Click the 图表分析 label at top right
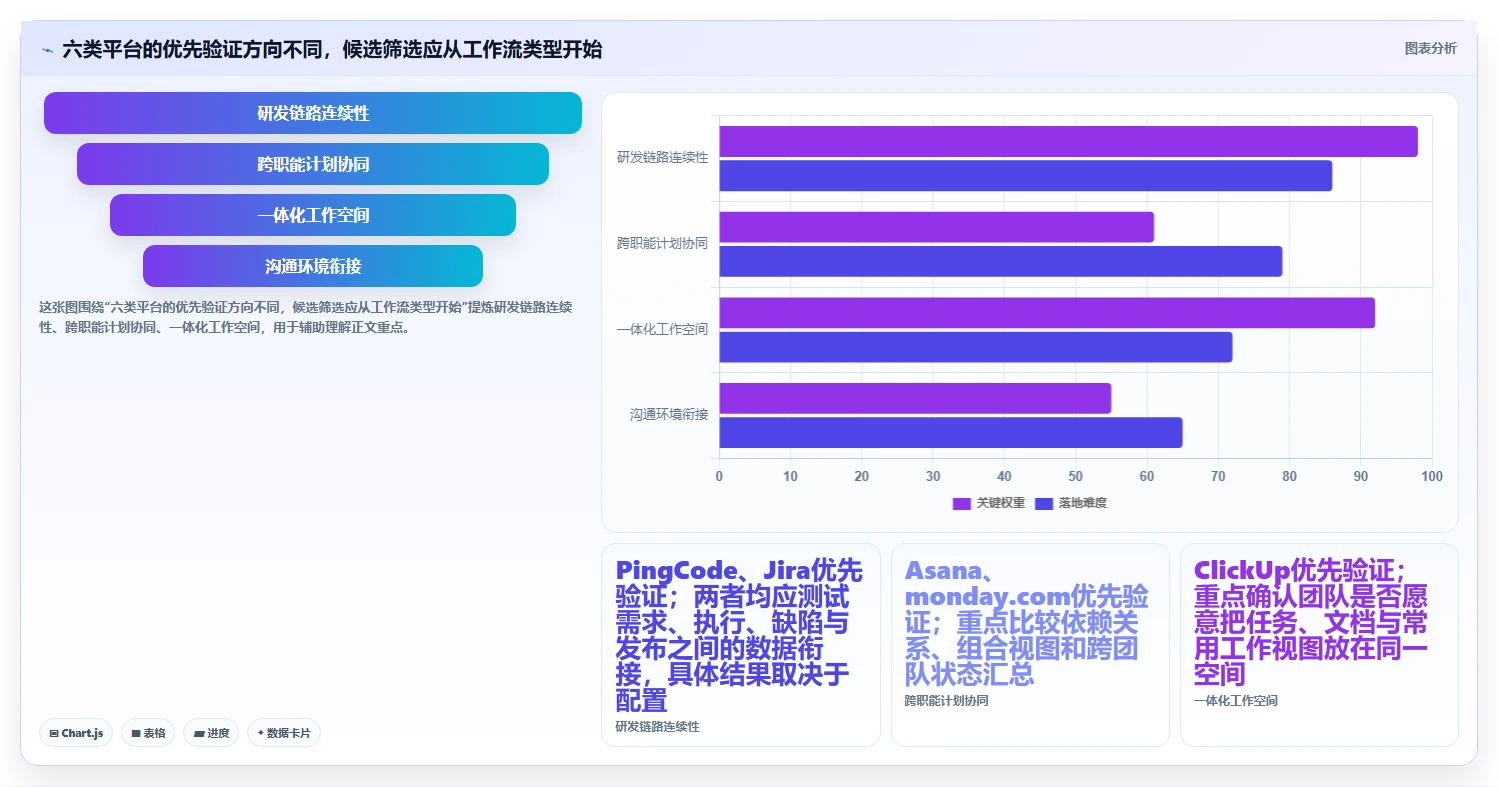 coord(1430,48)
